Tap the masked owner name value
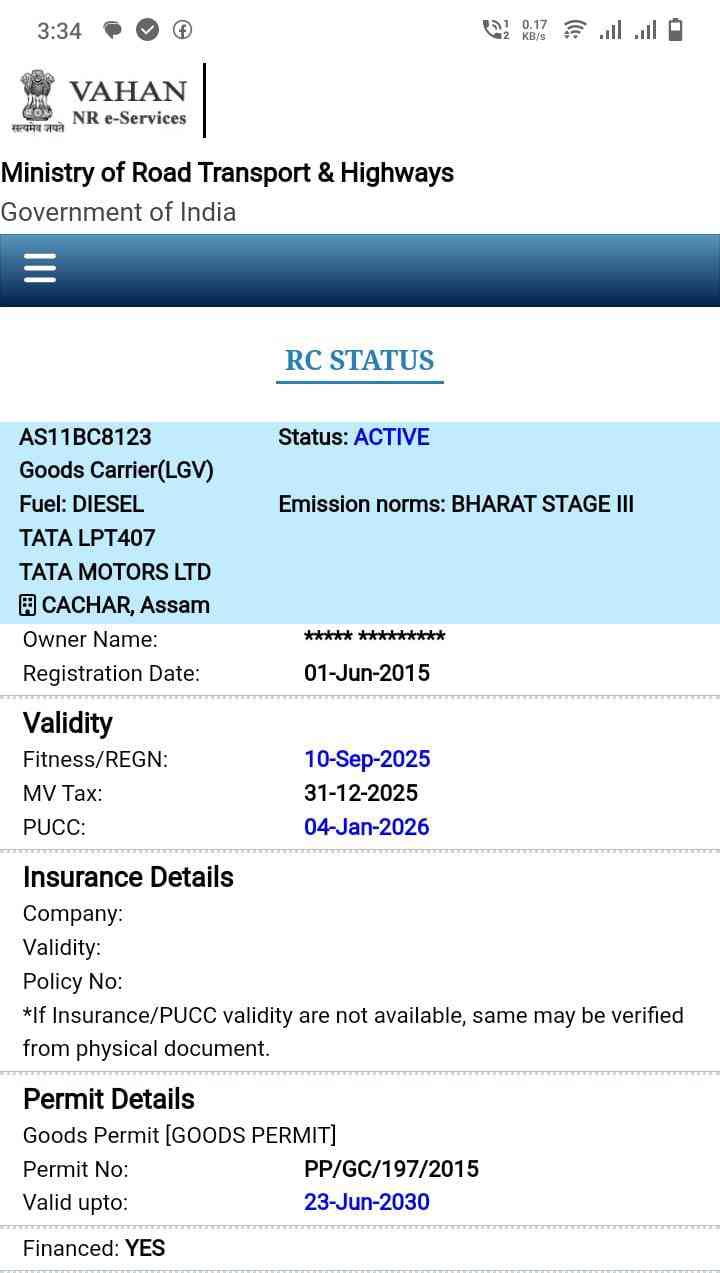Viewport: 720px width, 1273px height. [x=374, y=638]
